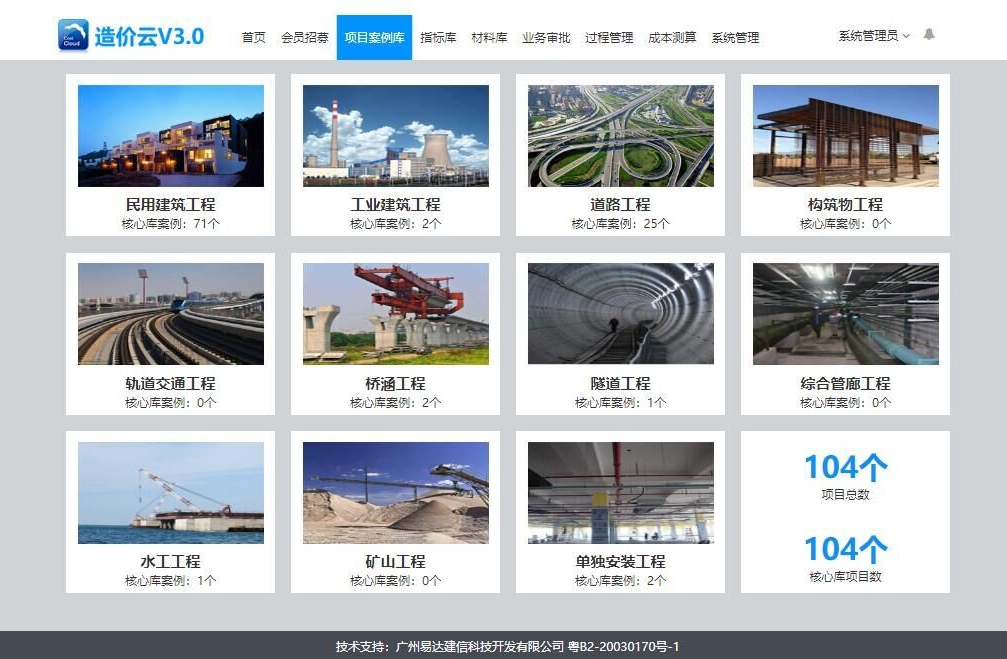The height and width of the screenshot is (659, 1007).
Task: Click the 造价云V3.0 title text
Action: point(150,36)
